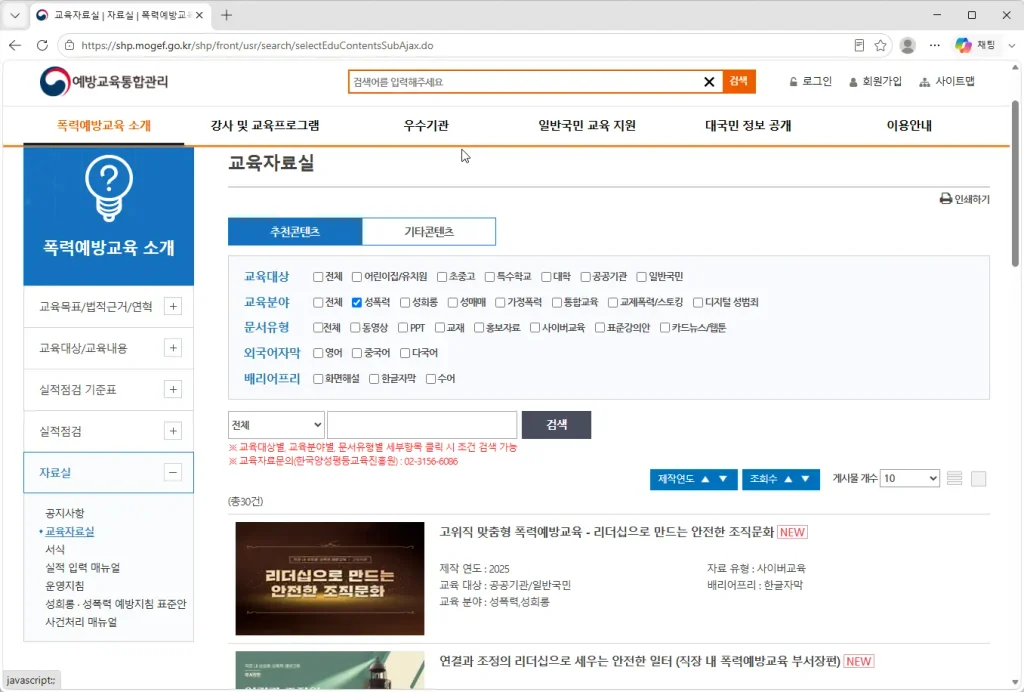Open the 사이트맵 link
The width and height of the screenshot is (1024, 692).
[x=947, y=81]
